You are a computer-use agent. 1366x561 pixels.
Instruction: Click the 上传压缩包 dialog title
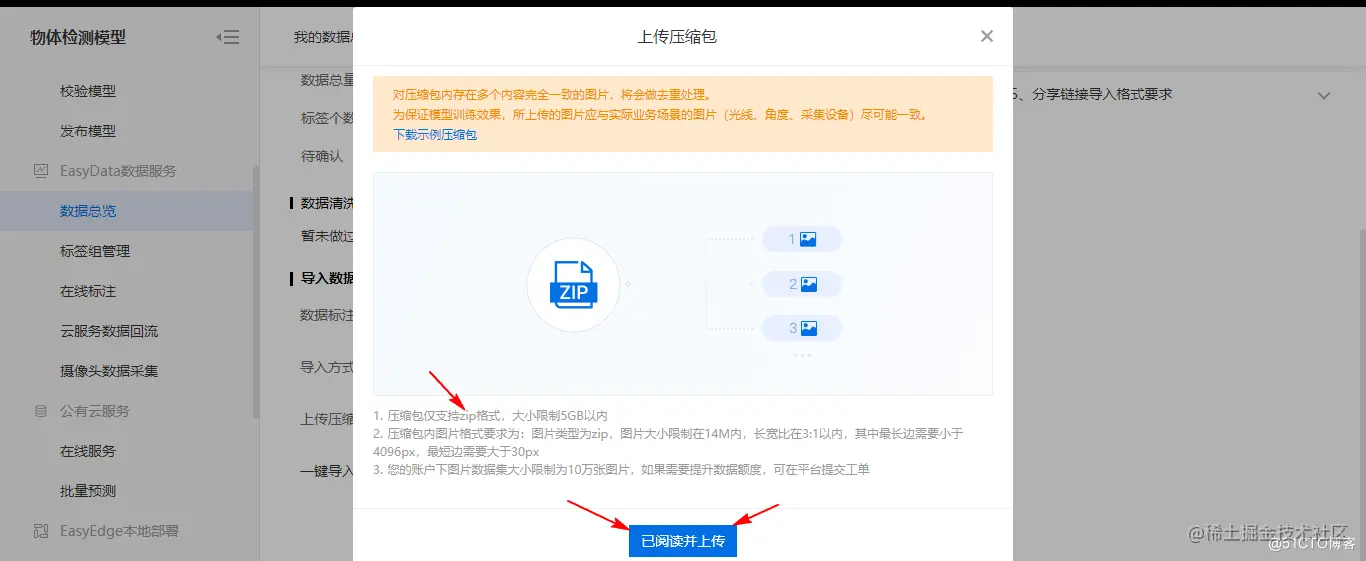[677, 37]
